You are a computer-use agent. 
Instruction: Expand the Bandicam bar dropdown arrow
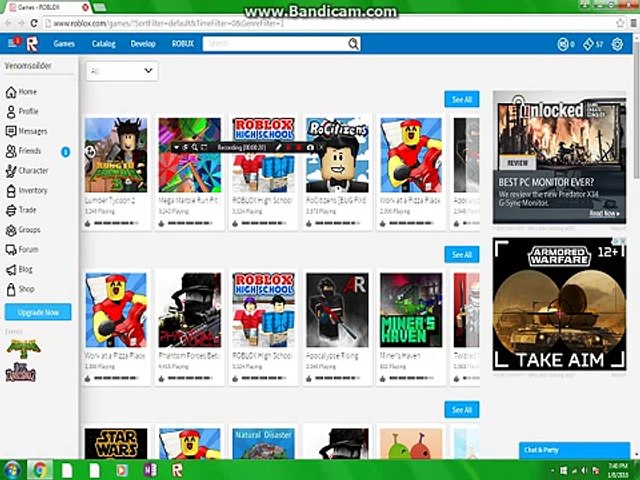176,147
